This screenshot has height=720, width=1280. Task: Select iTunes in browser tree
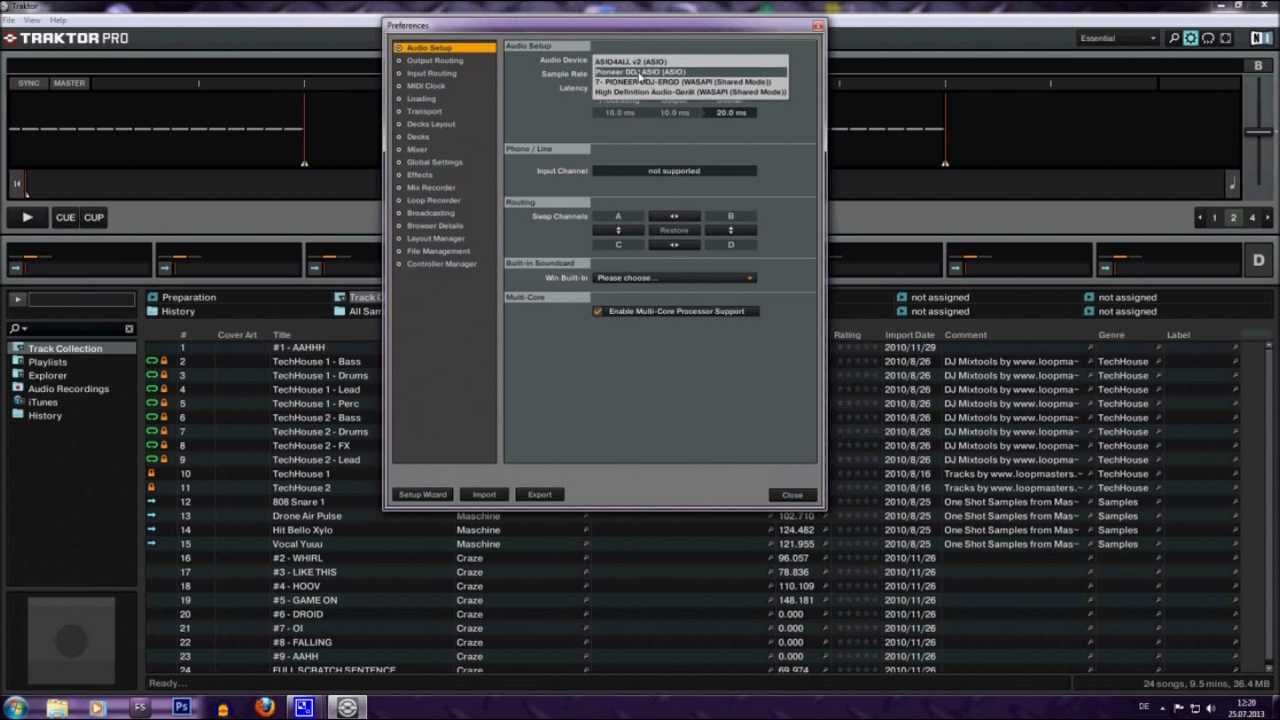tap(43, 402)
